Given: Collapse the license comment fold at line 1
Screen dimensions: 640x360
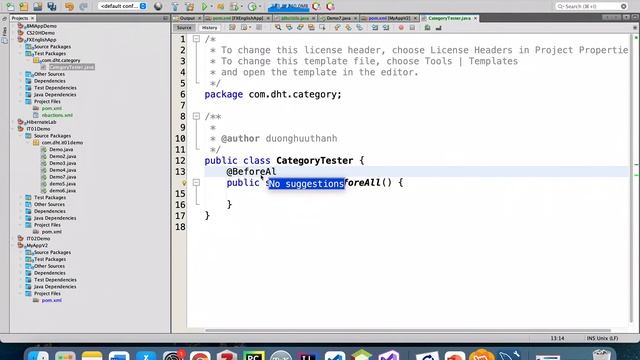Looking at the screenshot, I should (196, 39).
